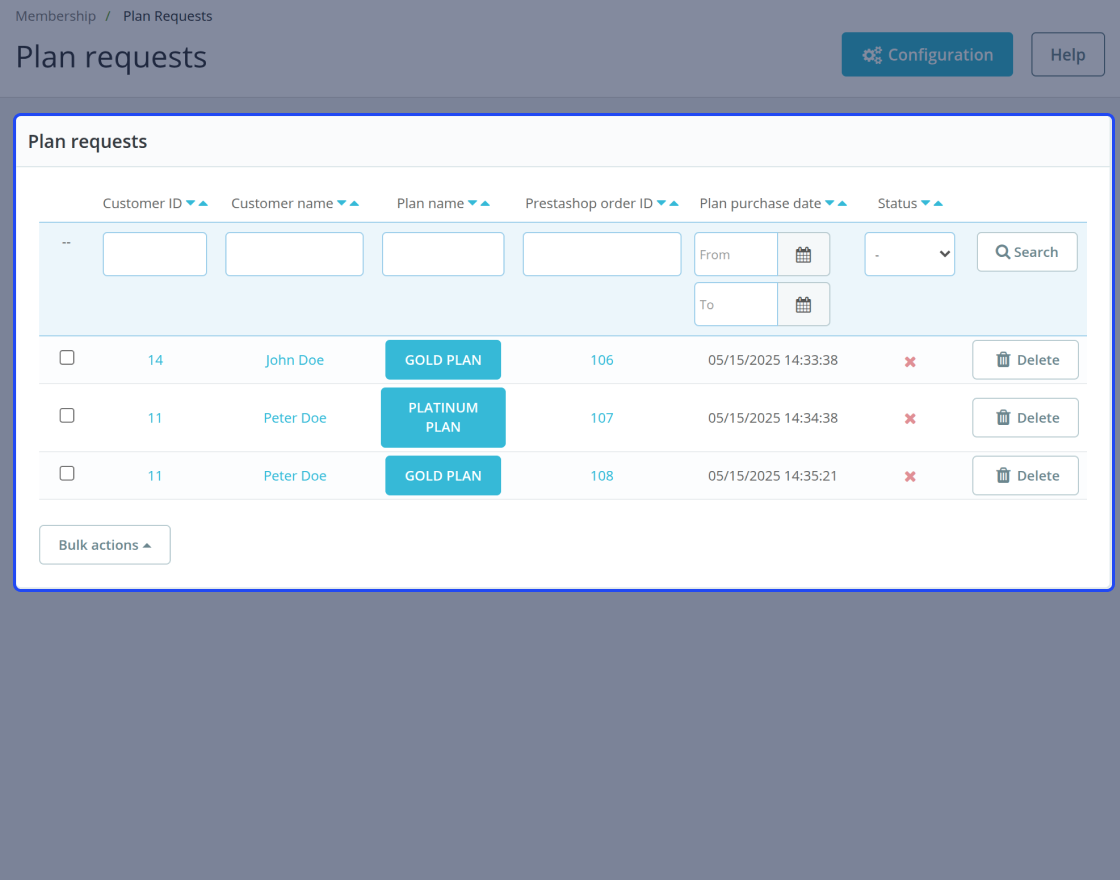
Task: Open John Doe customer link
Action: (x=294, y=360)
